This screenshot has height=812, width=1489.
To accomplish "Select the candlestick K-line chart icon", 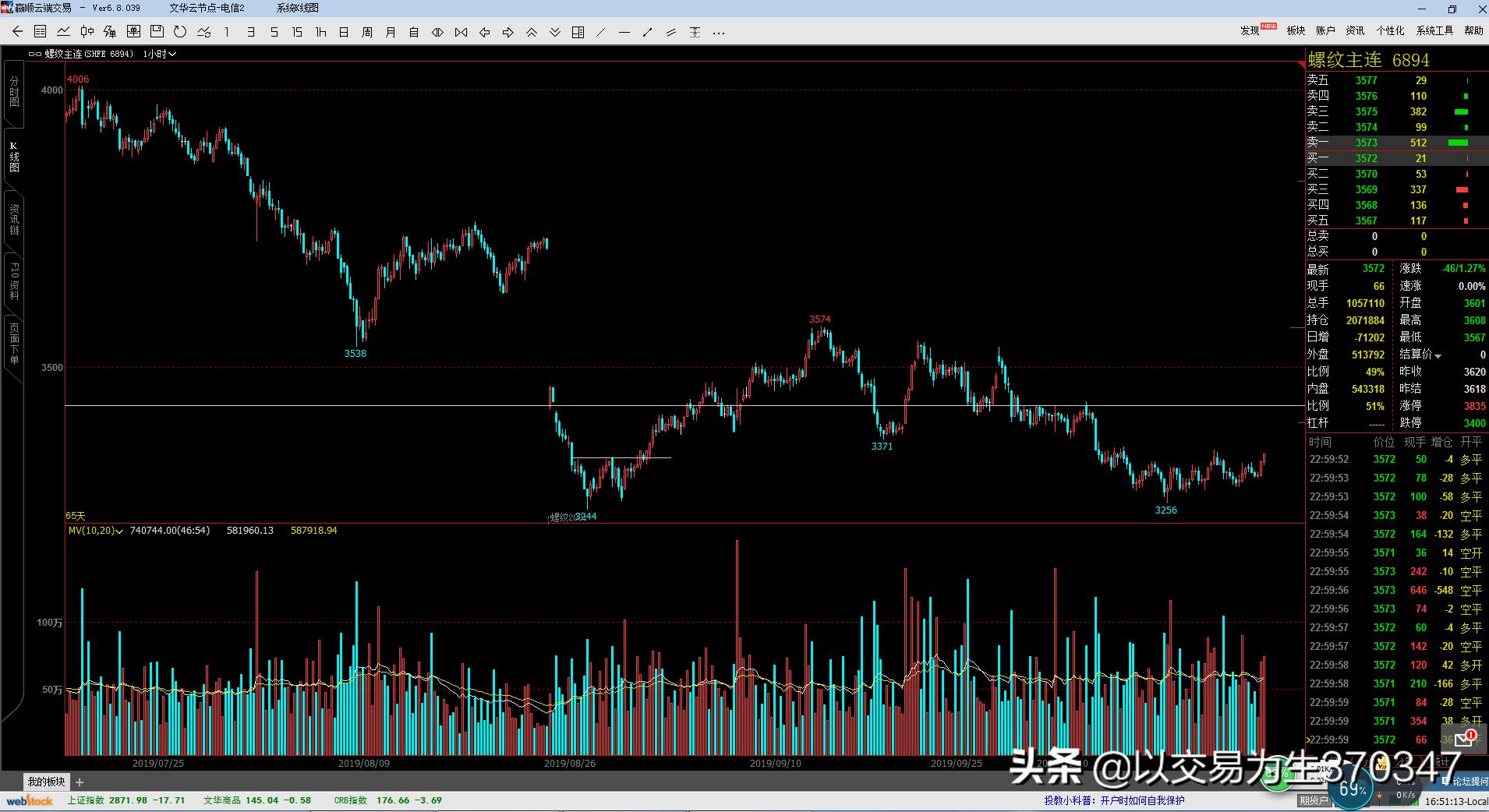I will (x=87, y=32).
